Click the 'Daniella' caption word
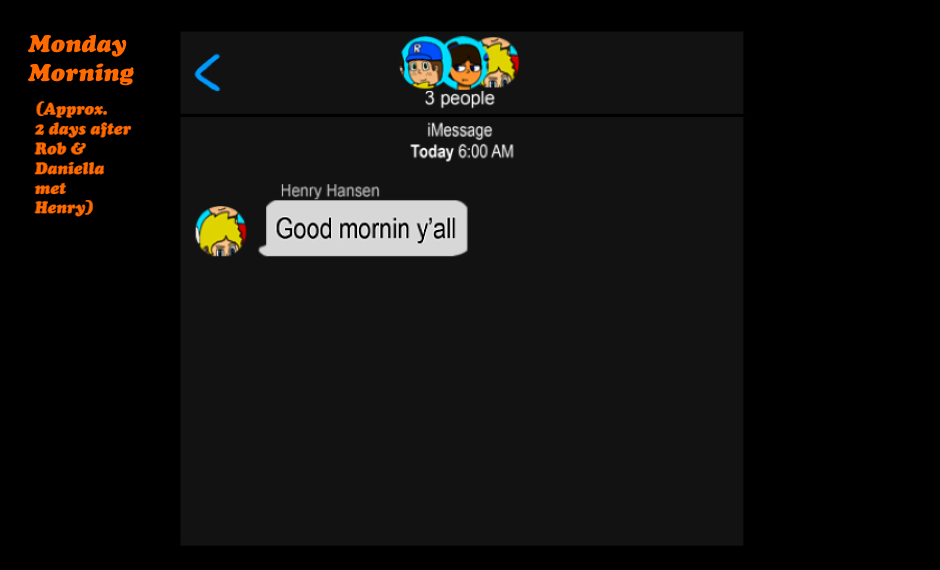The image size is (940, 570). tap(70, 168)
